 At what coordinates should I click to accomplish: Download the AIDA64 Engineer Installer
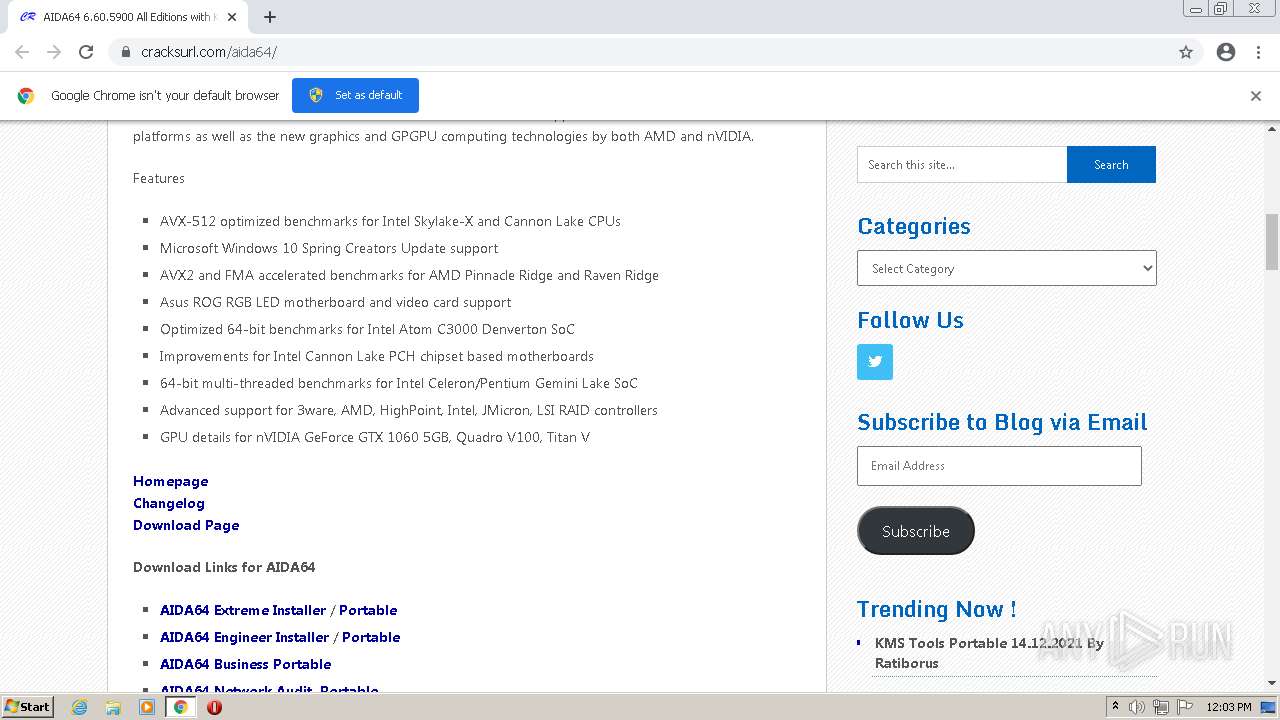click(x=244, y=637)
